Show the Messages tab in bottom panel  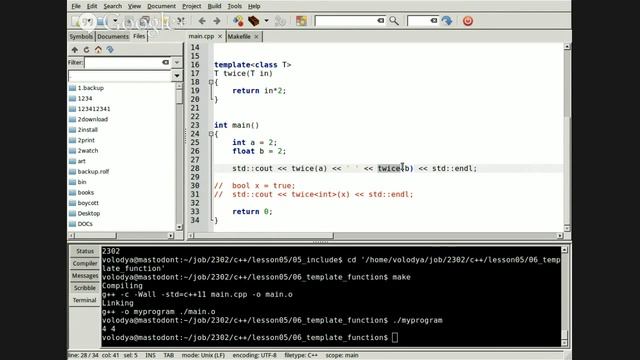pos(85,276)
